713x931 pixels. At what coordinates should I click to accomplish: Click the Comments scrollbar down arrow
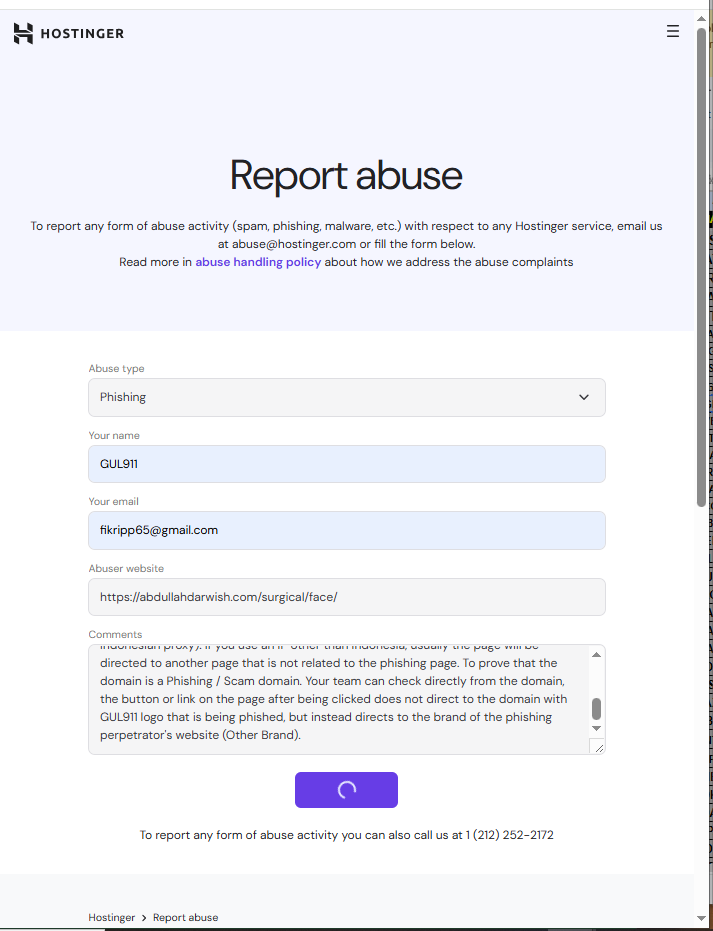(597, 729)
